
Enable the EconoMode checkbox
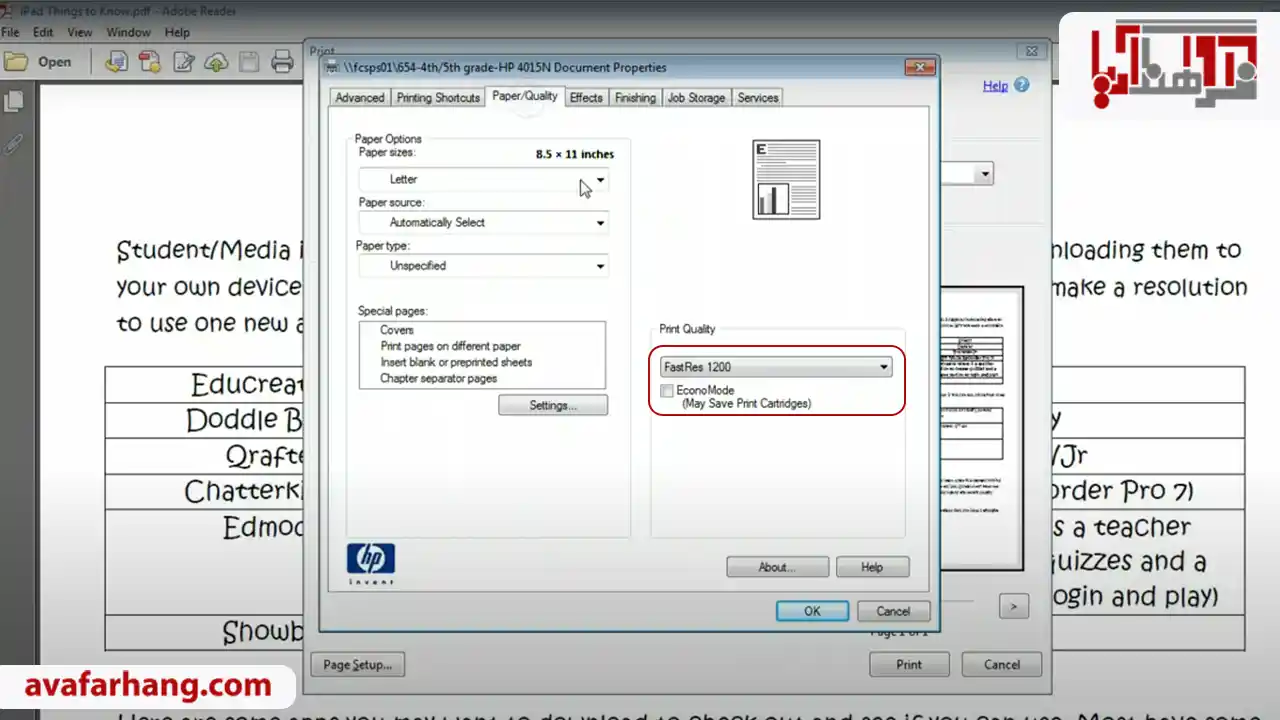[667, 391]
